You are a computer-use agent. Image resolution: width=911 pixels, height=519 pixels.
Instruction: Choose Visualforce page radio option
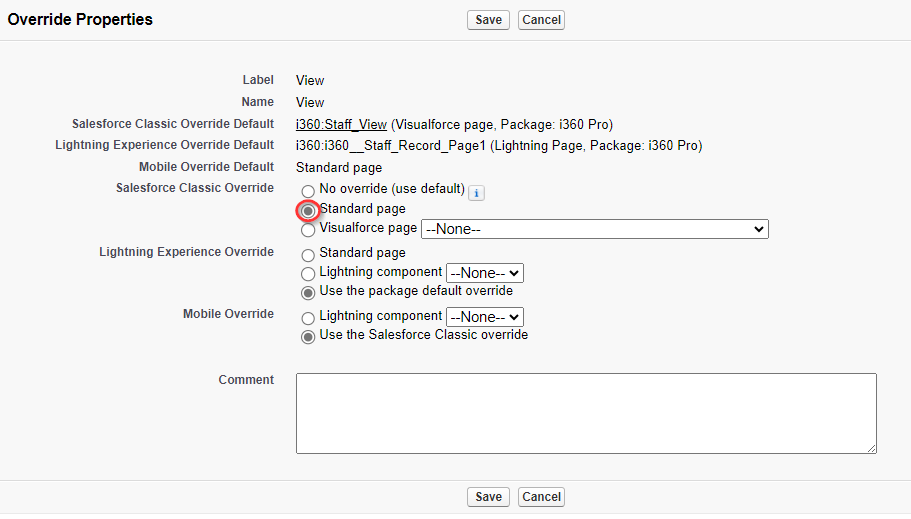(308, 230)
